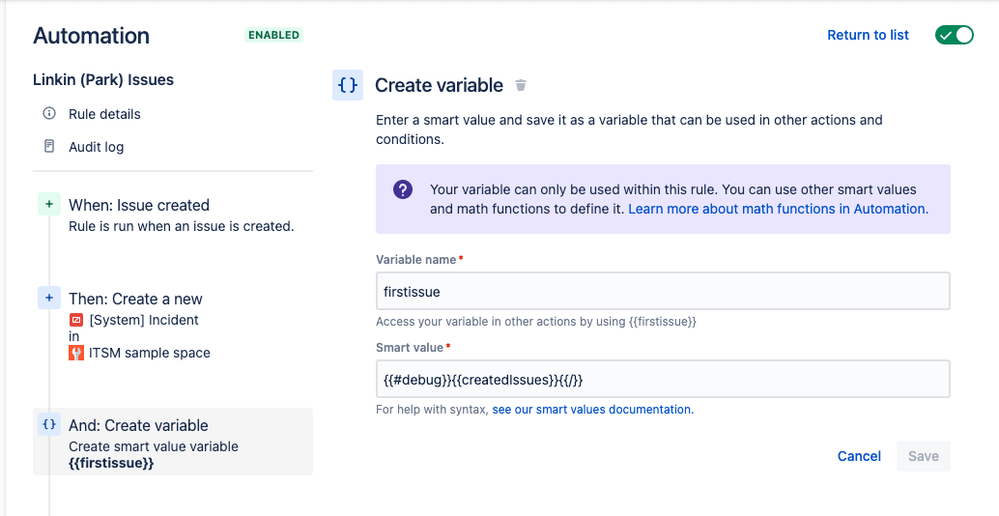Click the green plus icon for Issue created trigger
Image resolution: width=999 pixels, height=516 pixels.
tap(49, 204)
